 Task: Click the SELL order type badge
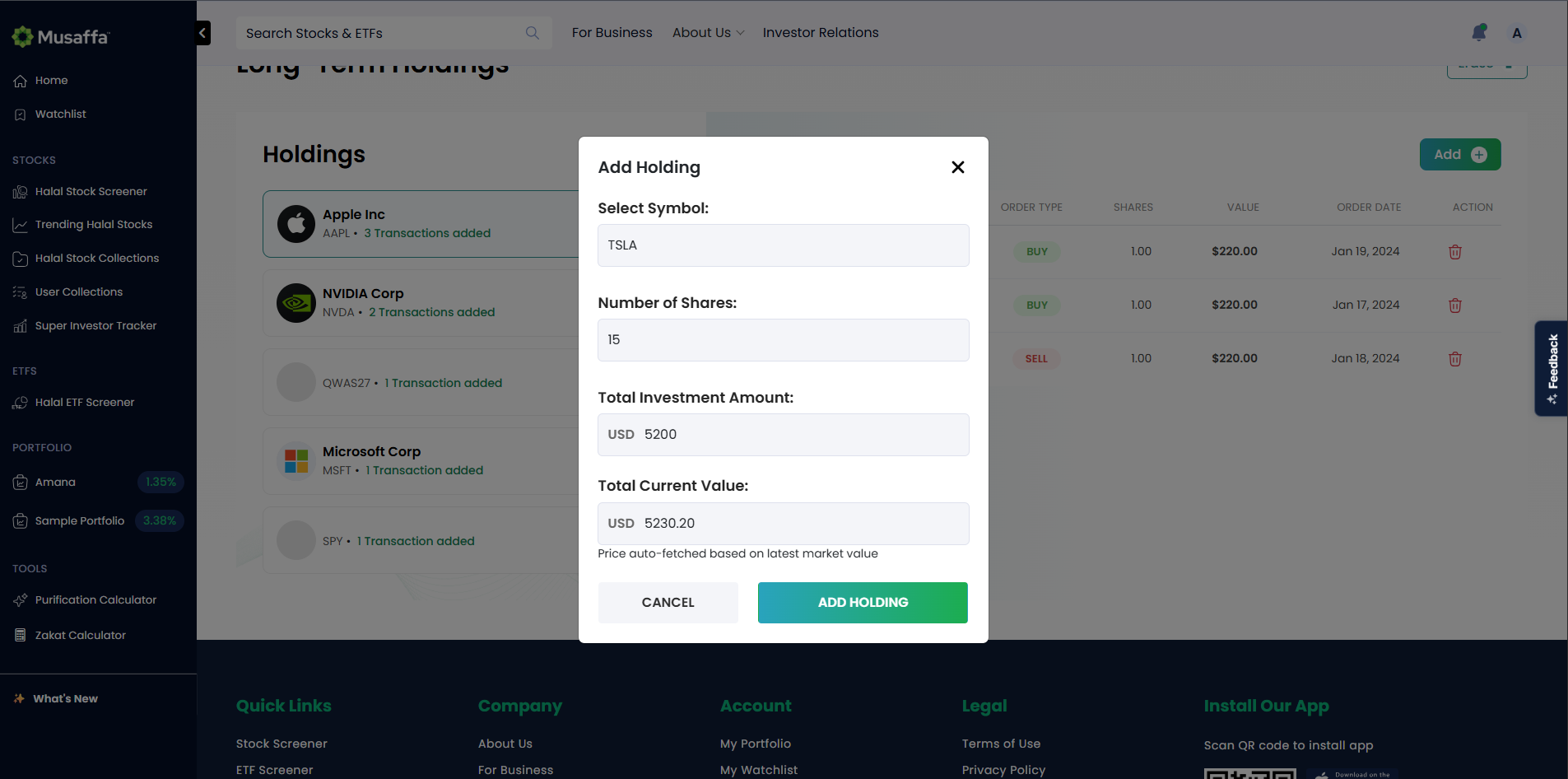[1036, 359]
